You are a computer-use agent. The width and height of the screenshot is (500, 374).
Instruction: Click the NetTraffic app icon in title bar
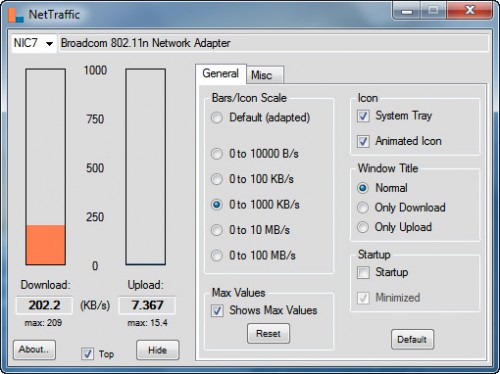click(x=16, y=15)
